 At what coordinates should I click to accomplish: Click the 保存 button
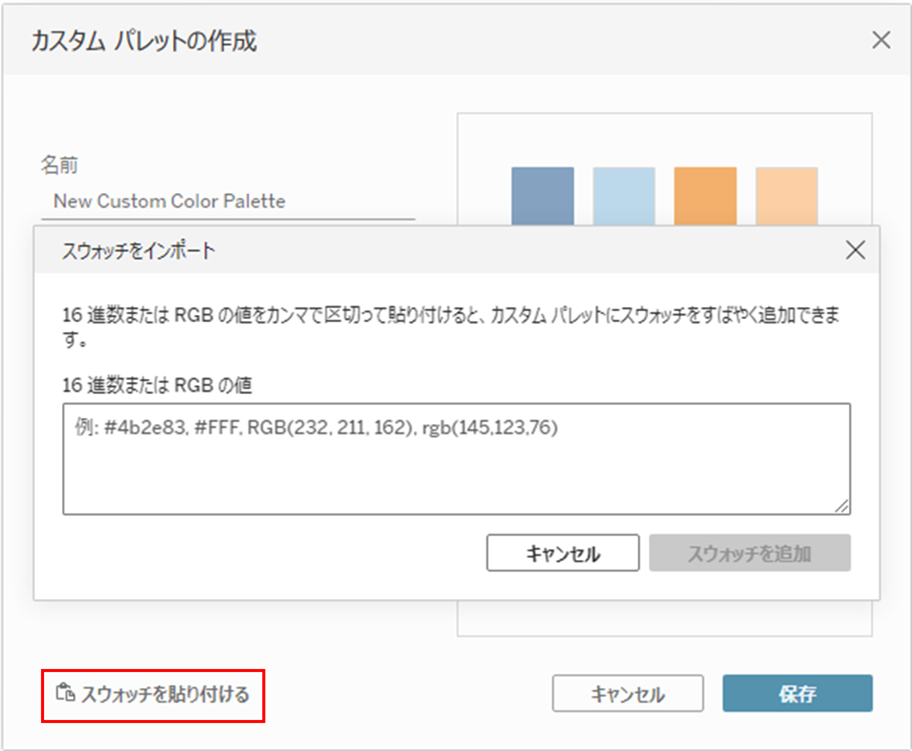(797, 694)
